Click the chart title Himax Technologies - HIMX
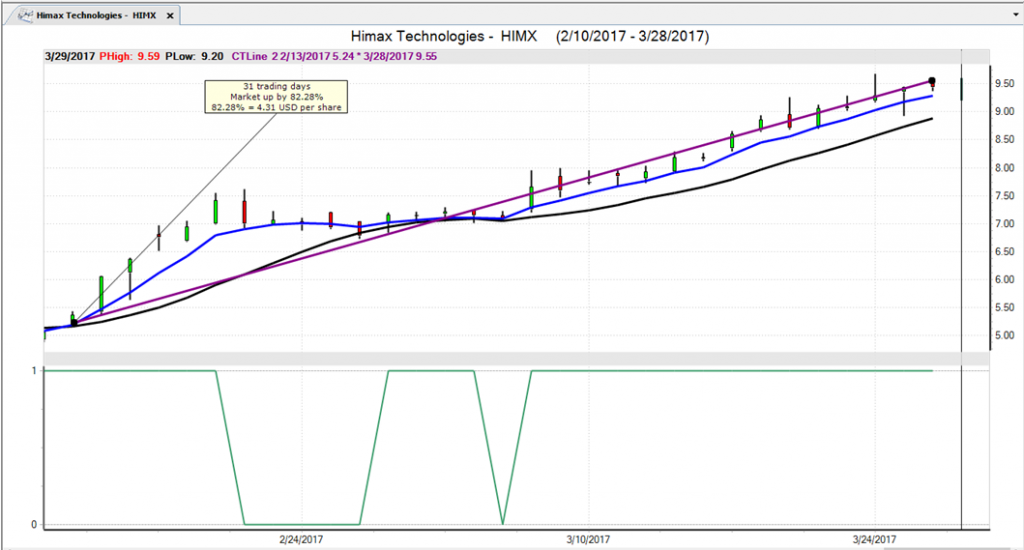Image resolution: width=1024 pixels, height=550 pixels. tap(444, 37)
